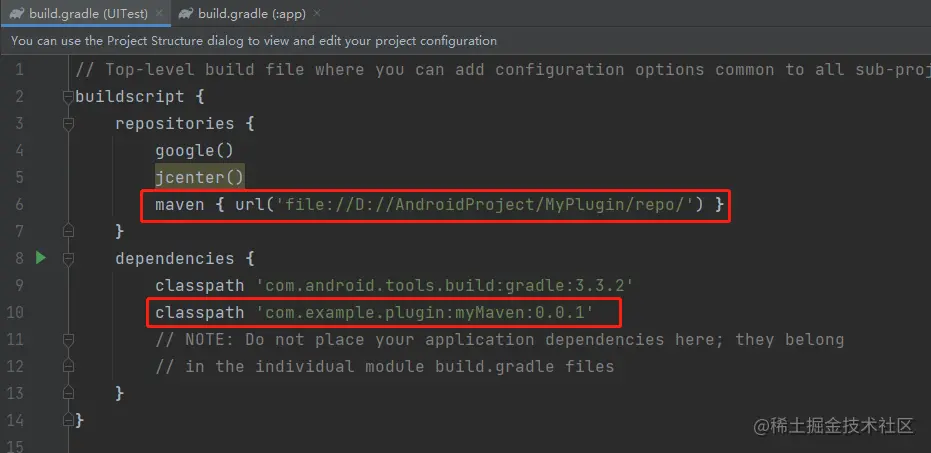The width and height of the screenshot is (931, 453).
Task: Close the build.gradle (:app) tab
Action: (x=316, y=13)
